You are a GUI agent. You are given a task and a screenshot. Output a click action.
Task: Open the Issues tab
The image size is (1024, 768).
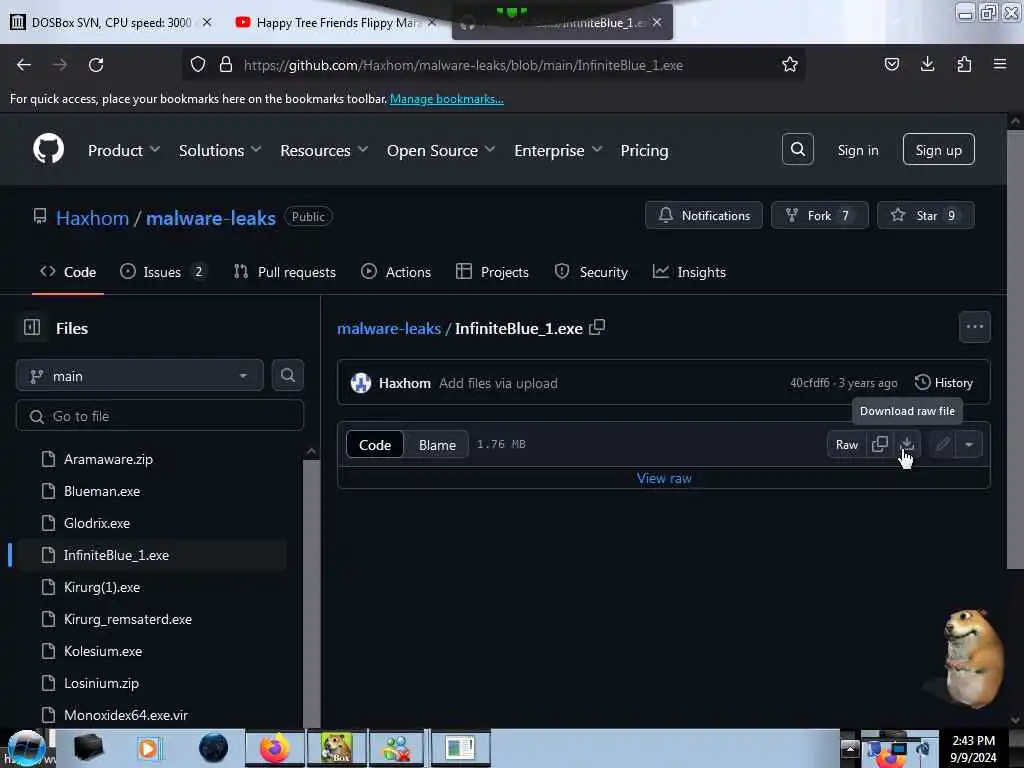click(162, 272)
